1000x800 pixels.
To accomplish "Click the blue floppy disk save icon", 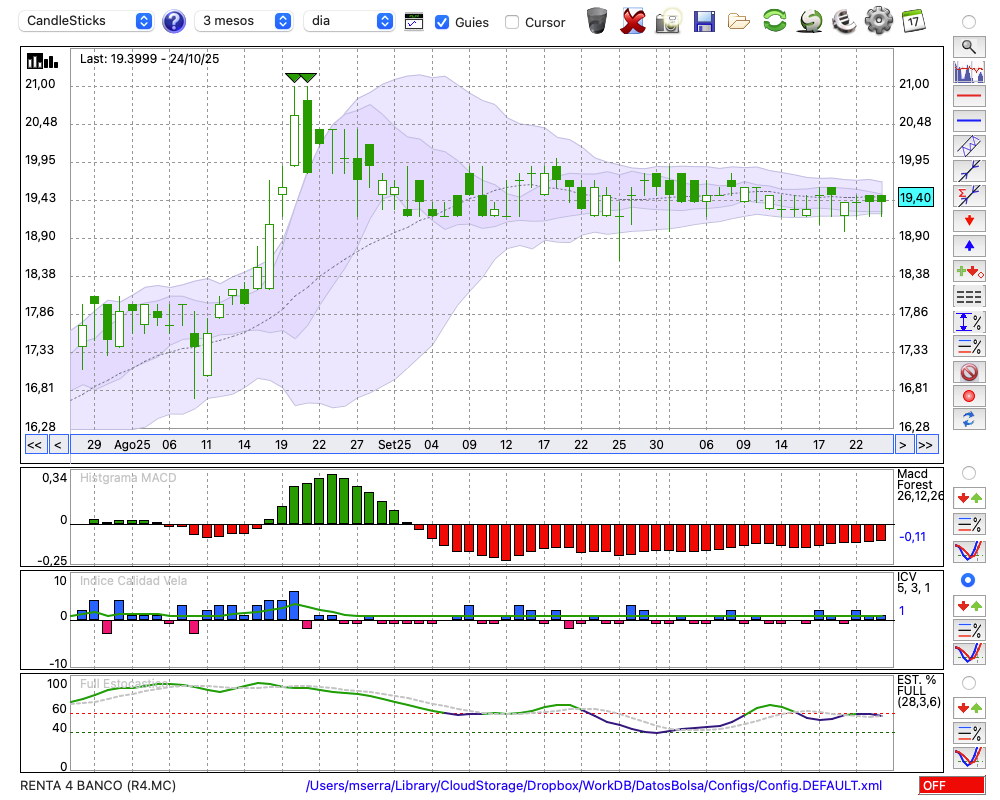I will point(704,20).
